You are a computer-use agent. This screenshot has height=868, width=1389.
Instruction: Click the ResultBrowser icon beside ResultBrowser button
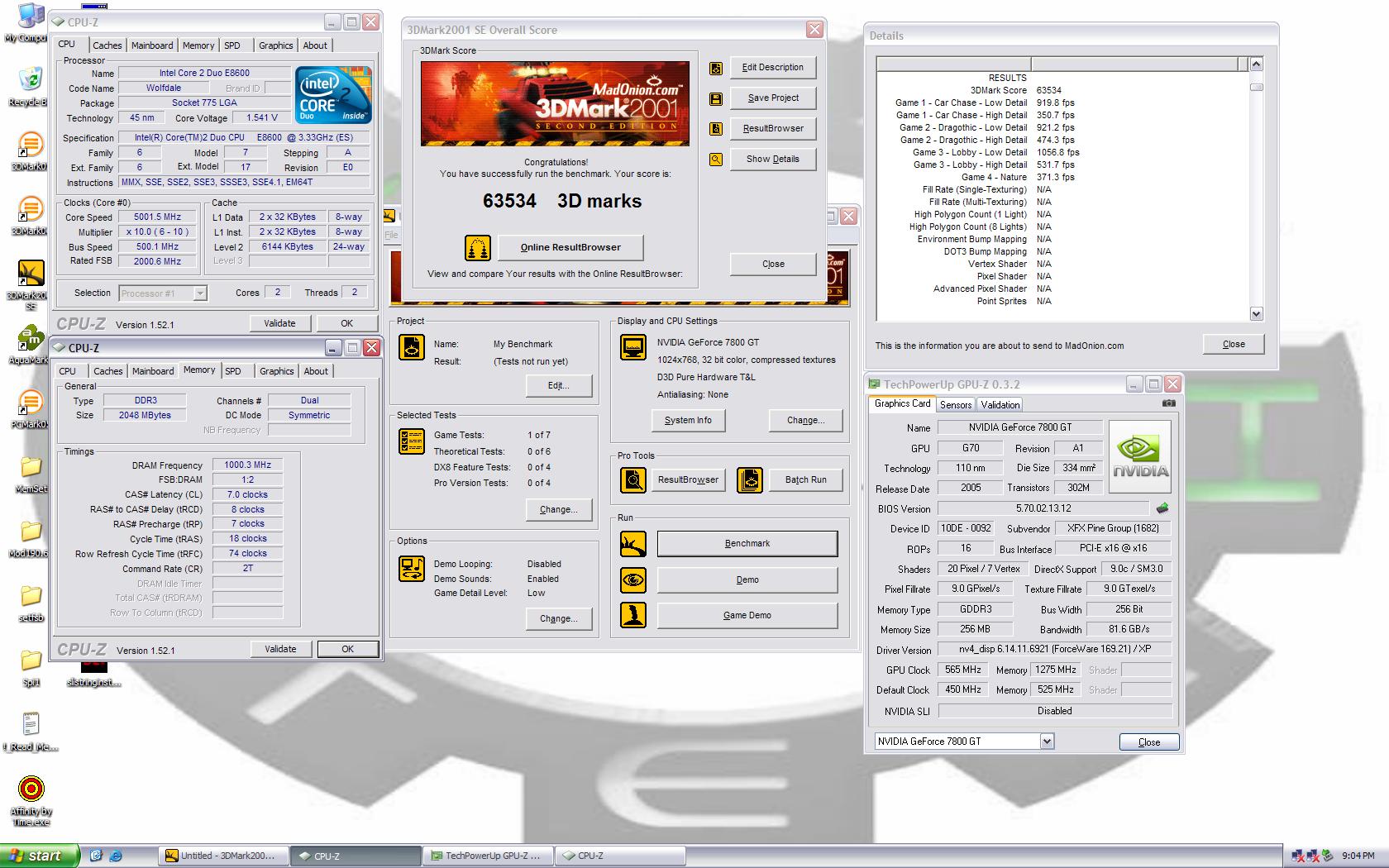click(x=716, y=129)
